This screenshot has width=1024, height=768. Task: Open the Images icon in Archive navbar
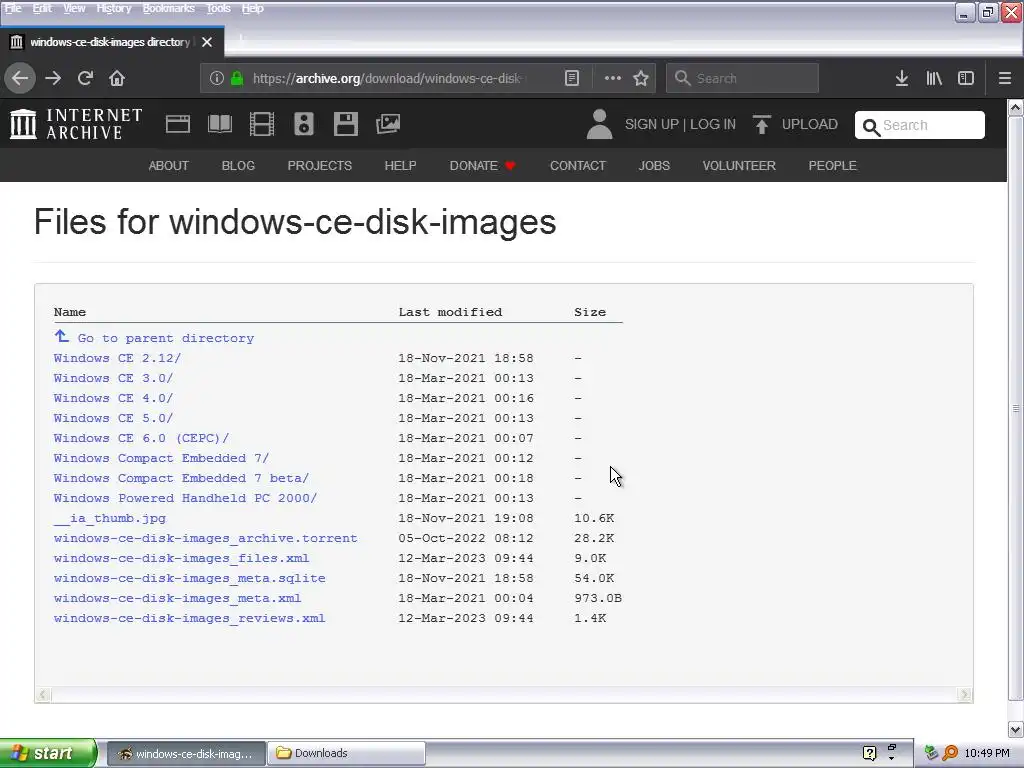click(x=388, y=124)
